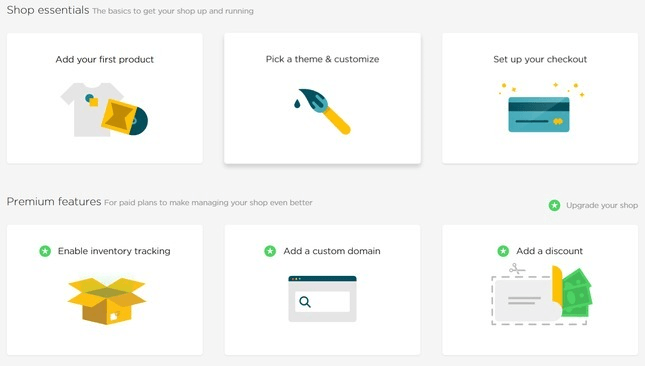Viewport: 645px width, 366px height.
Task: Open Add a custom domain label
Action: 332,251
